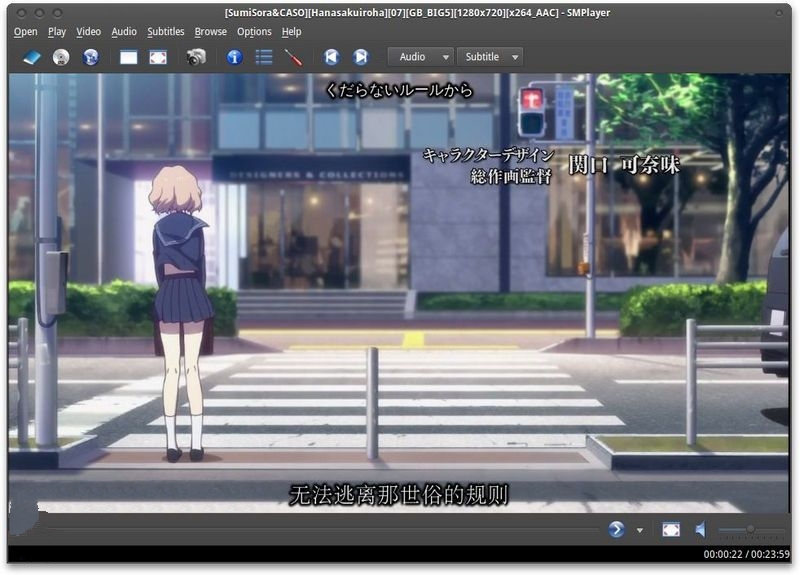Open preferences with the screwdriver icon

pos(293,57)
